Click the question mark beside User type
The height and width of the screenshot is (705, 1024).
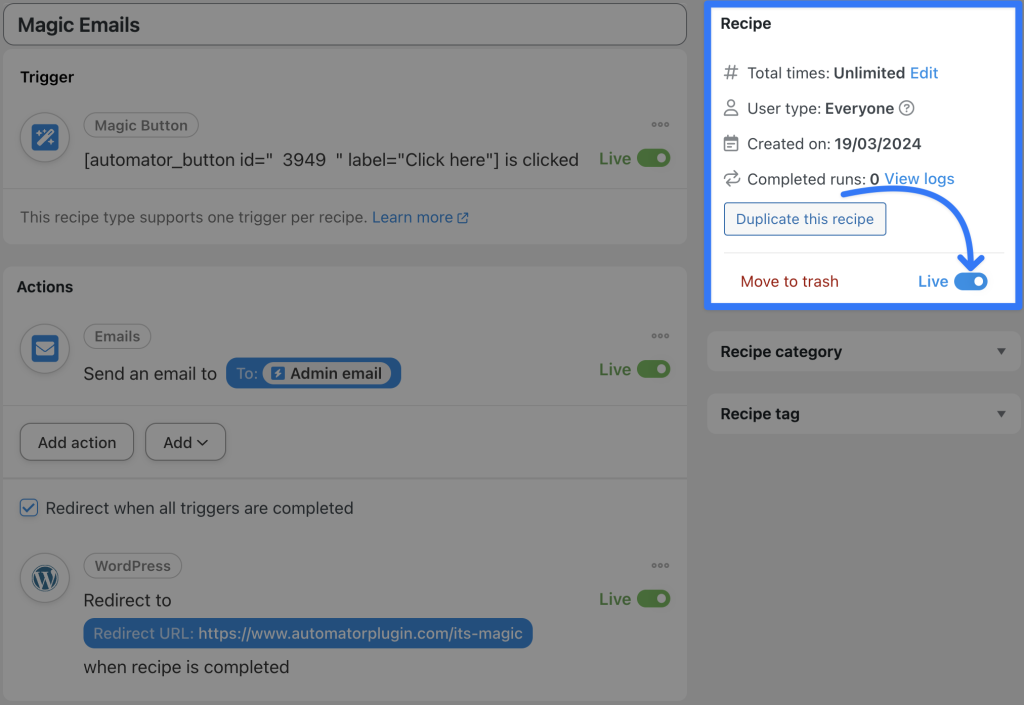coord(907,108)
